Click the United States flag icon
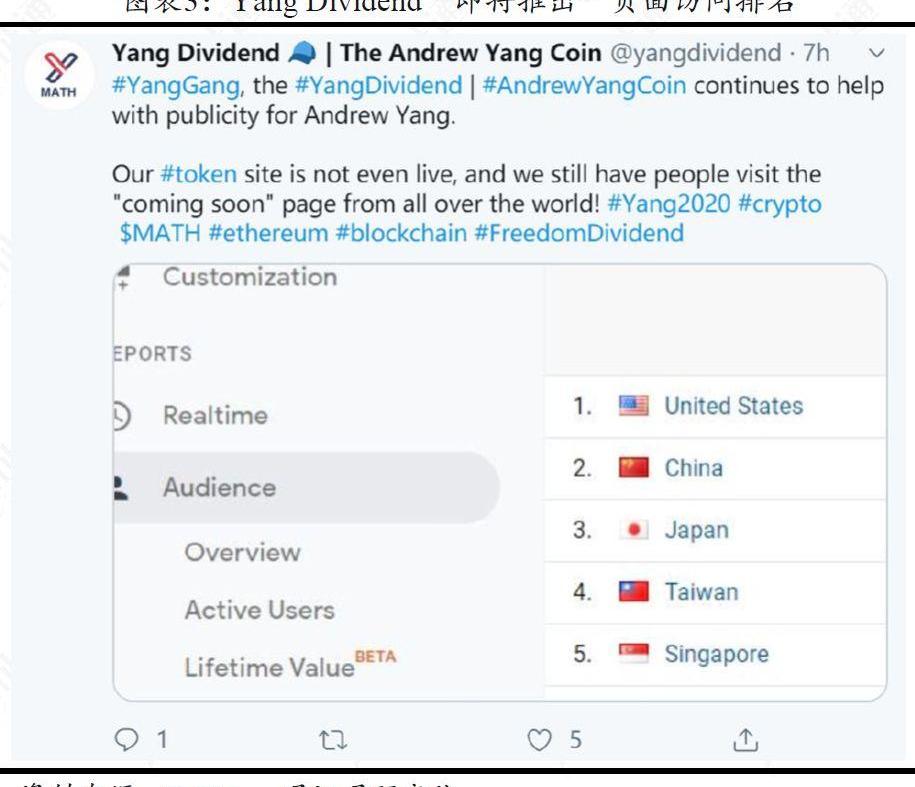Image resolution: width=915 pixels, height=787 pixels. [632, 407]
